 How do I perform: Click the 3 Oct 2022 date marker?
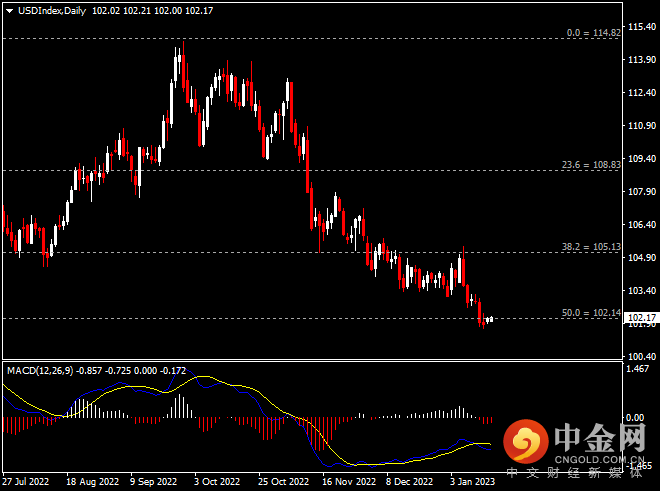214,481
